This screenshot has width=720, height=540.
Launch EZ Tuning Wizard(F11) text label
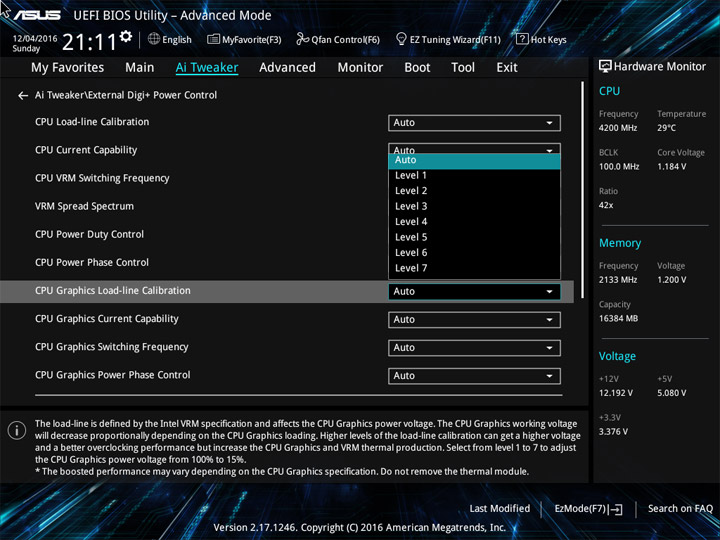pyautogui.click(x=455, y=40)
